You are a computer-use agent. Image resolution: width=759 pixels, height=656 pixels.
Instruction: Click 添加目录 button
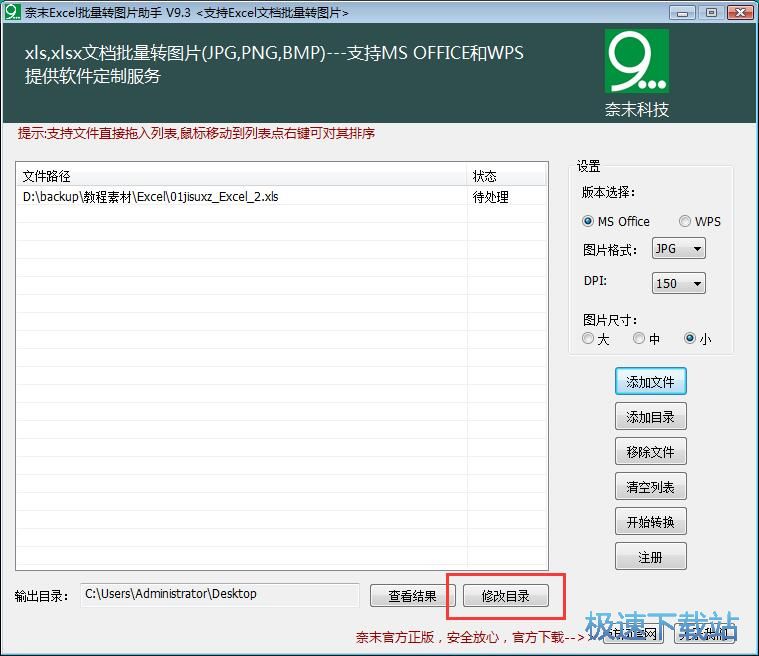point(651,416)
